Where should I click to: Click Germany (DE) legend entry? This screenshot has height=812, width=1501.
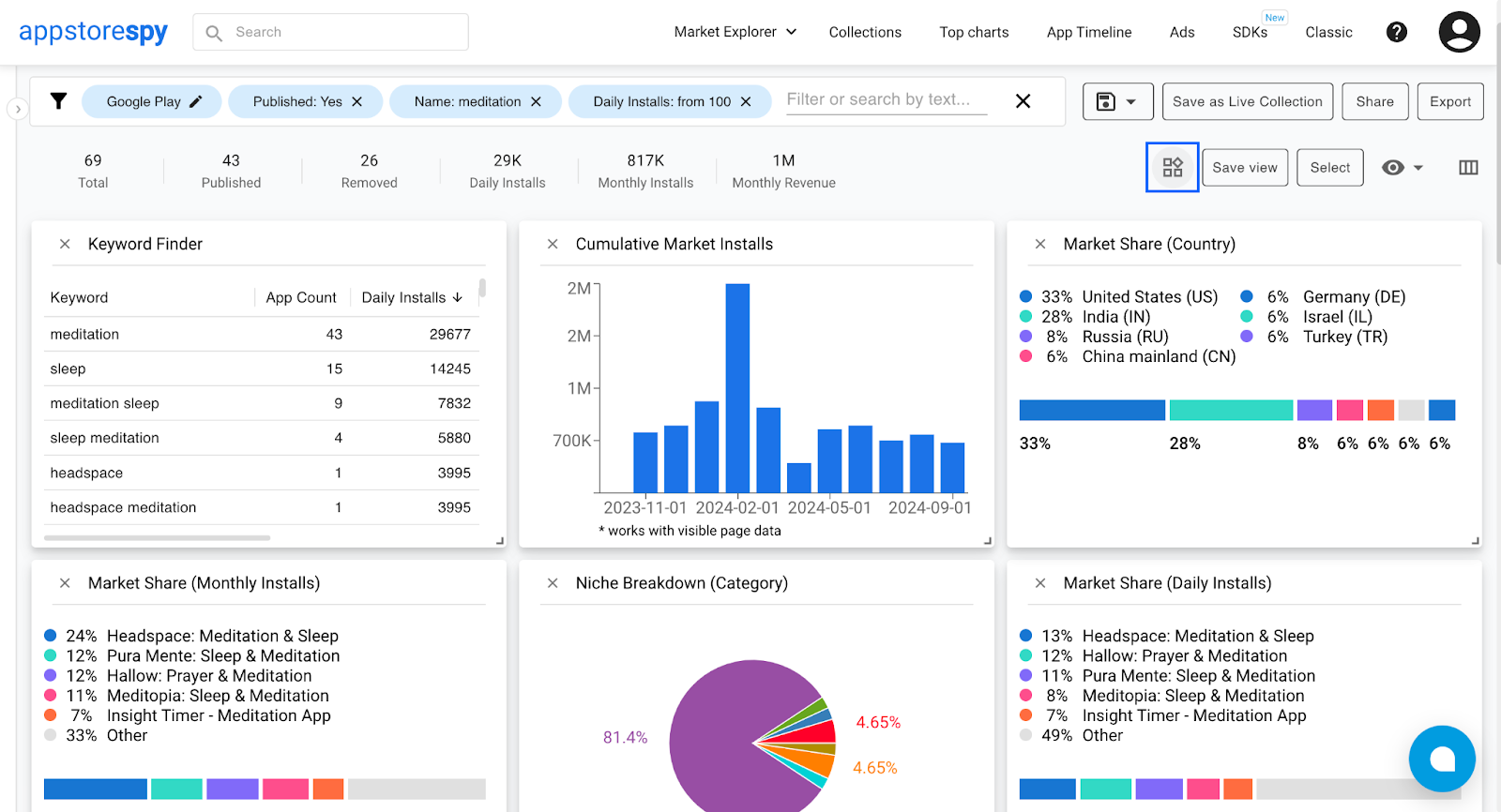(1323, 296)
